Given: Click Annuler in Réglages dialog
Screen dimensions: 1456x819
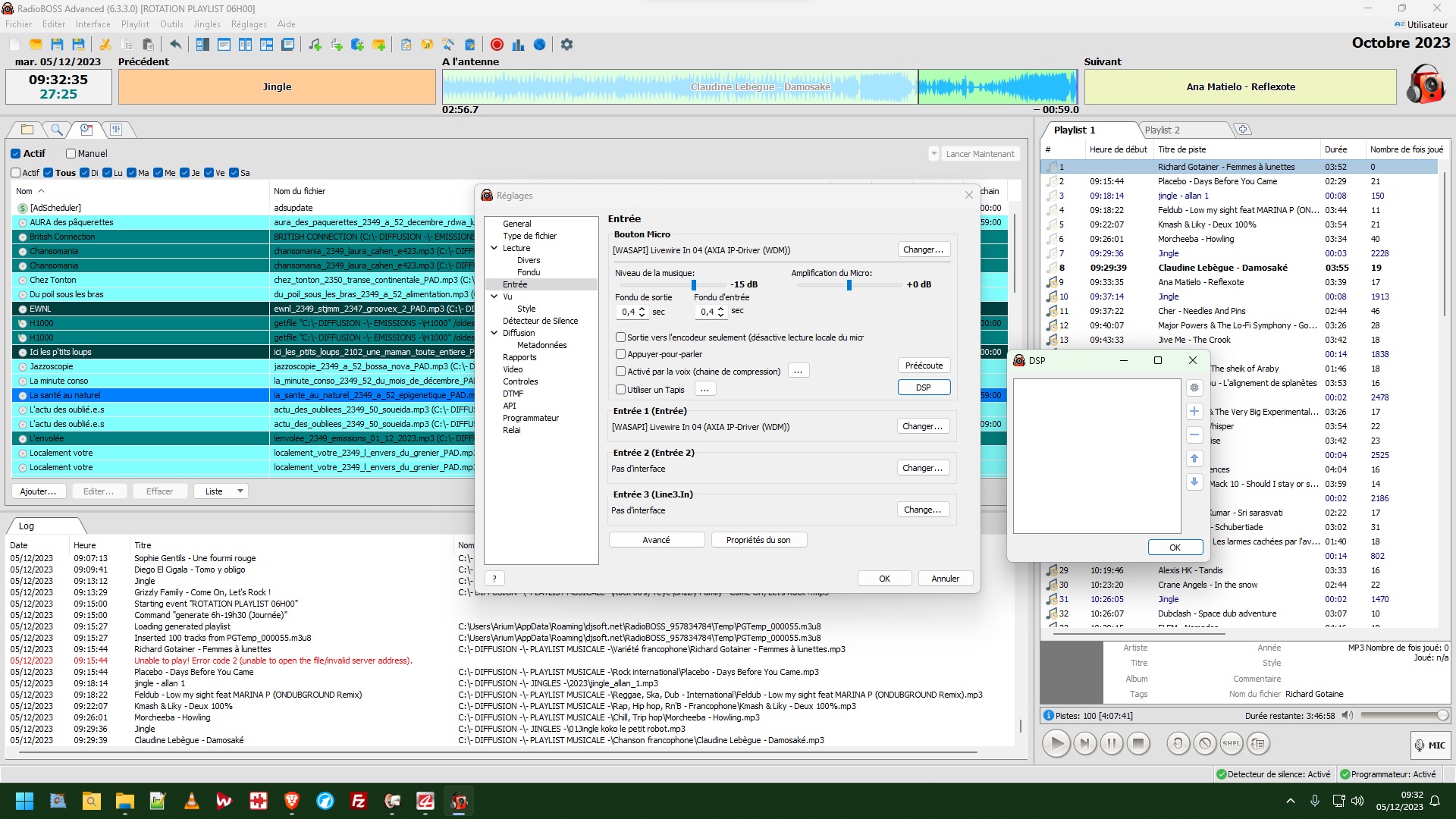Looking at the screenshot, I should point(945,579).
